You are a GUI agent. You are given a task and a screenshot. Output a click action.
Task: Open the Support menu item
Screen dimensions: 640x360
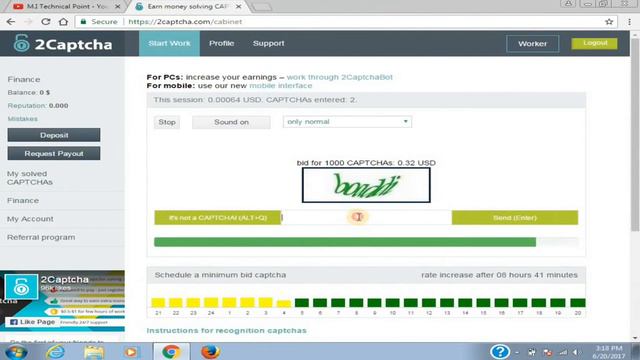(269, 43)
